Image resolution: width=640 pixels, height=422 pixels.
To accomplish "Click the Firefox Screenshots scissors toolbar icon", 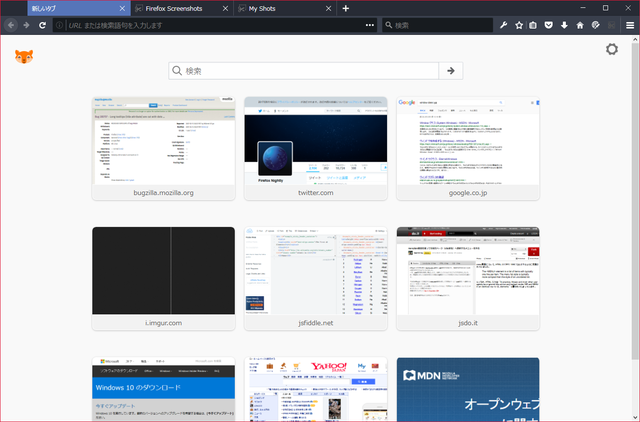I will click(611, 25).
